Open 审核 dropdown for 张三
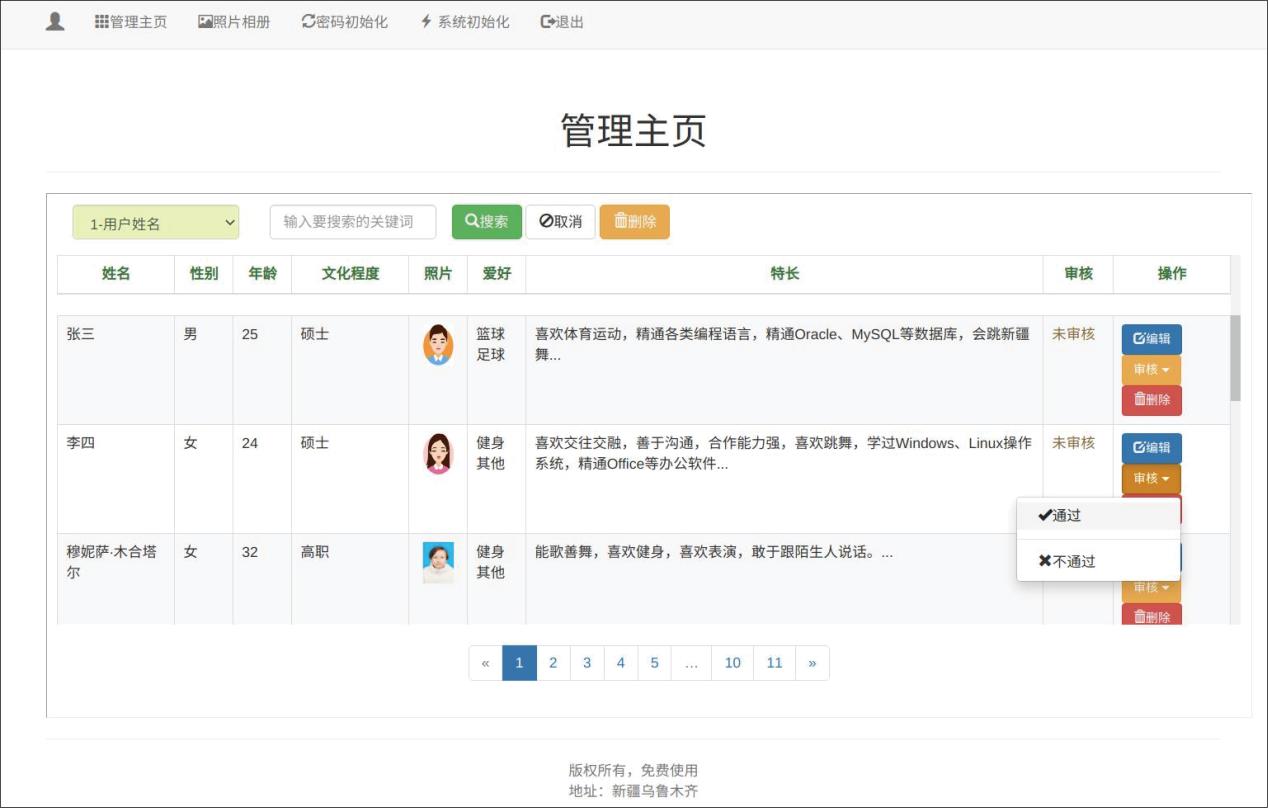Image resolution: width=1268 pixels, height=808 pixels. tap(1151, 370)
